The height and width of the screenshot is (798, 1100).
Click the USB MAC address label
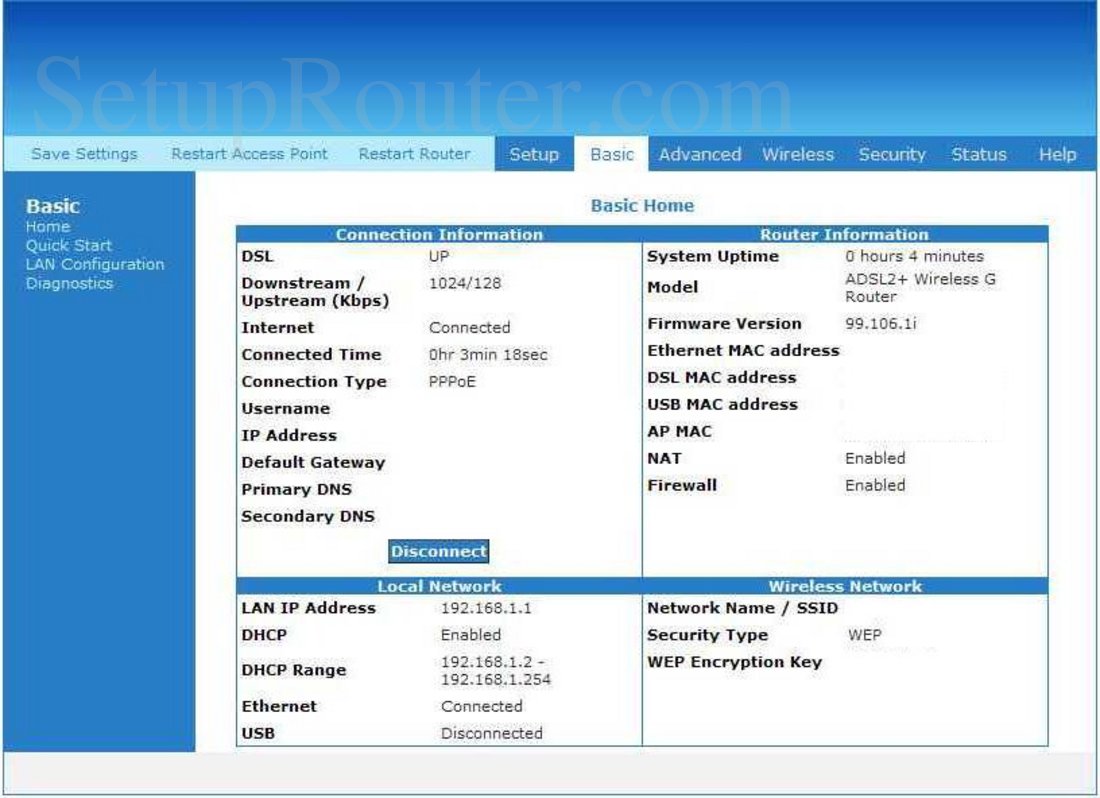tap(722, 405)
